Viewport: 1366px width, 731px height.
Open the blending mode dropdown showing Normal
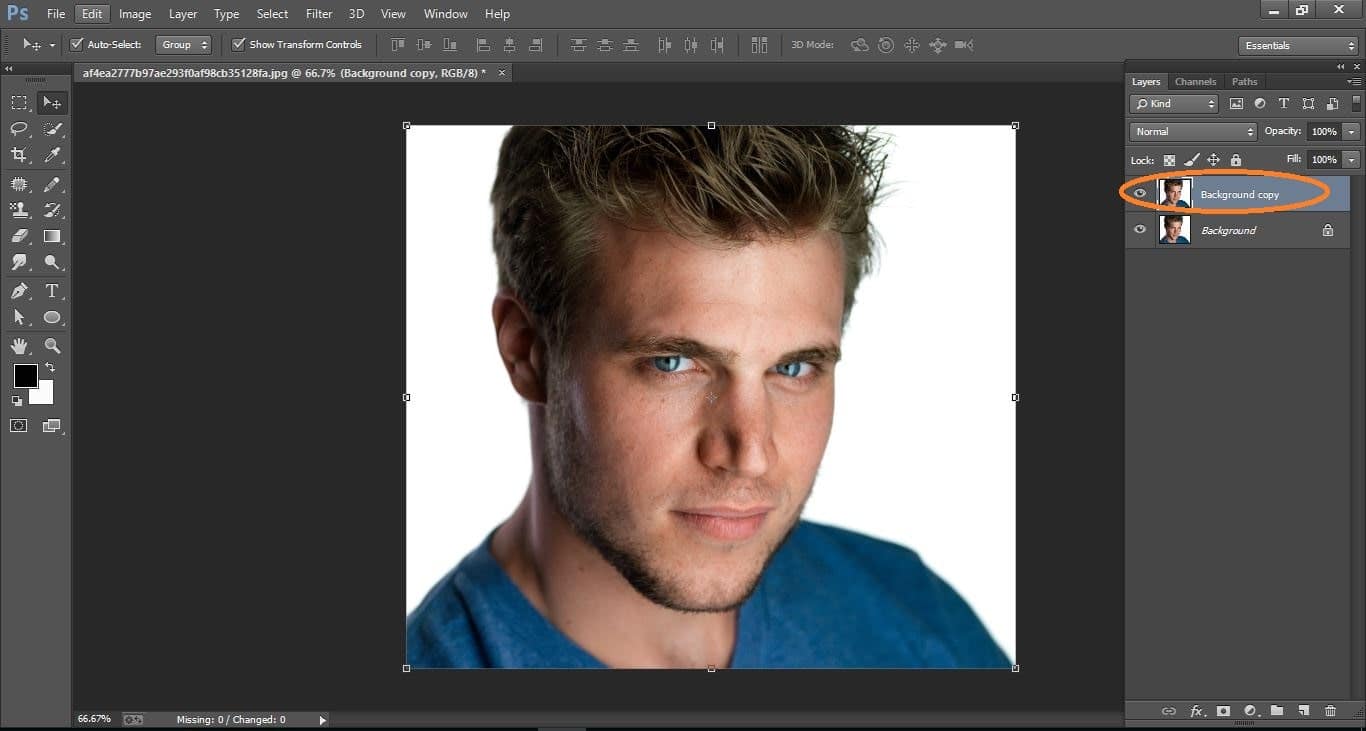(x=1192, y=131)
